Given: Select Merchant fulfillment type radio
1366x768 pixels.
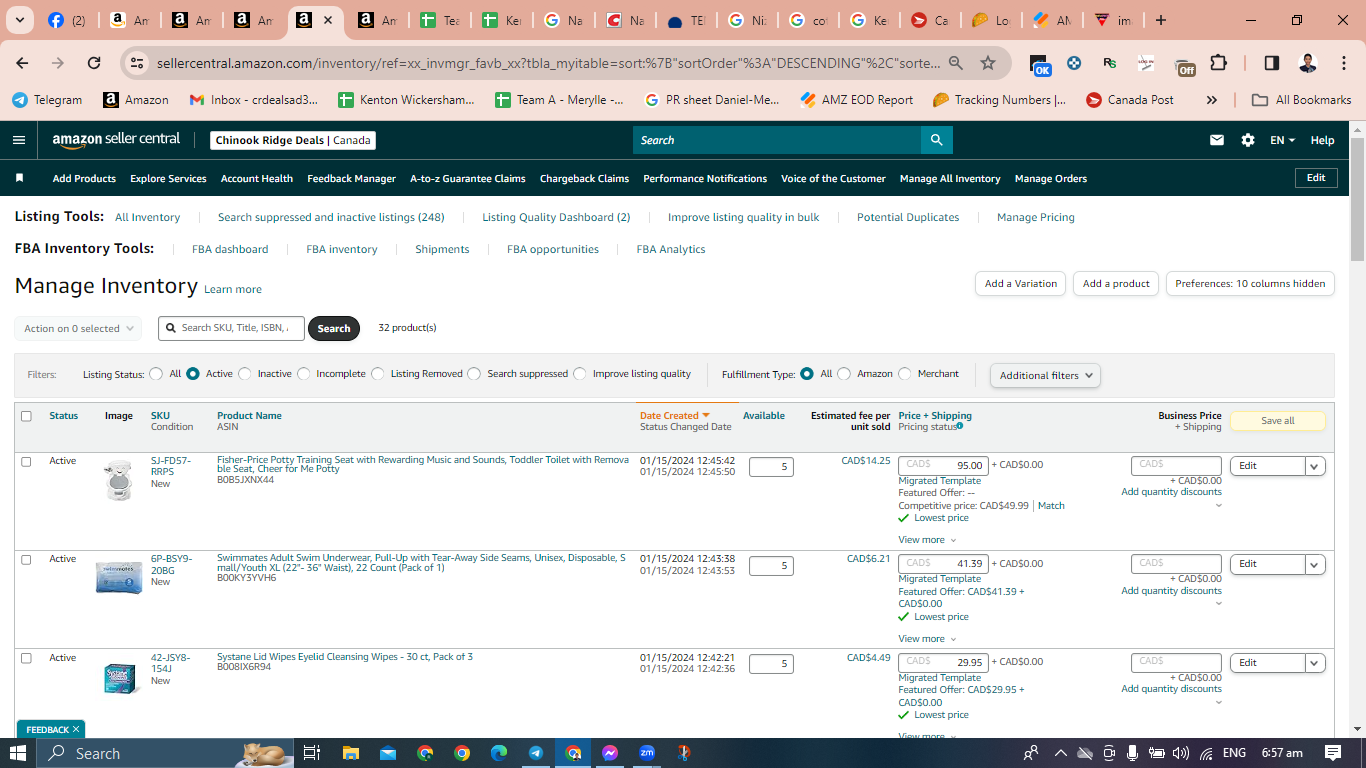Looking at the screenshot, I should 905,374.
